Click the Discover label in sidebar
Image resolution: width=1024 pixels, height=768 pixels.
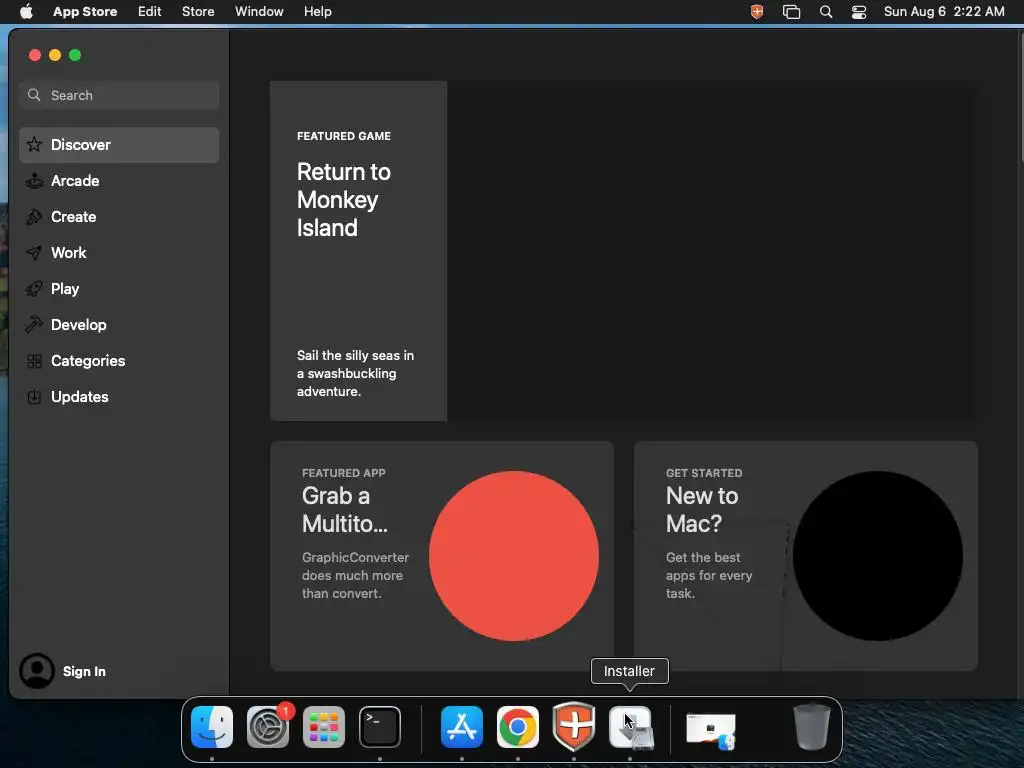click(x=81, y=145)
